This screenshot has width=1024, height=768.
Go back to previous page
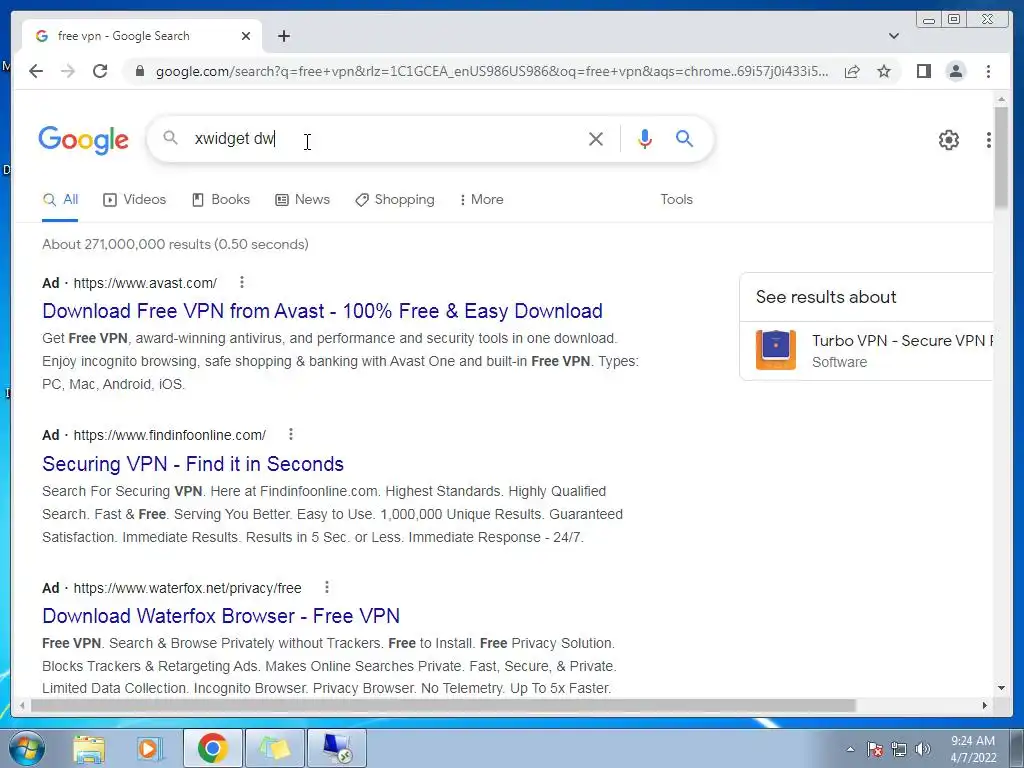pos(36,71)
